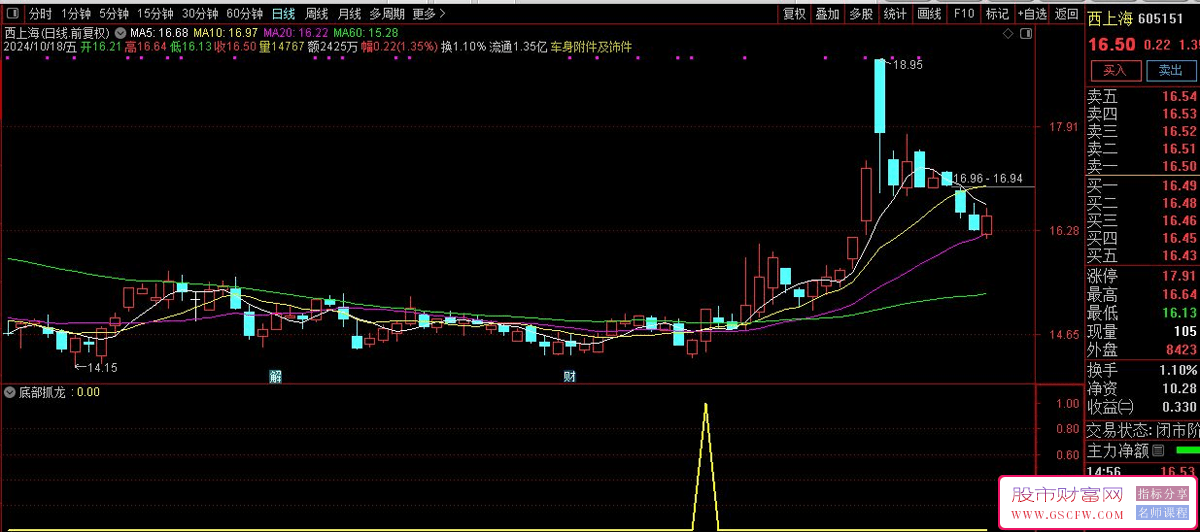1200x532 pixels.
Task: Select the 30分钟 period tab
Action: click(200, 14)
